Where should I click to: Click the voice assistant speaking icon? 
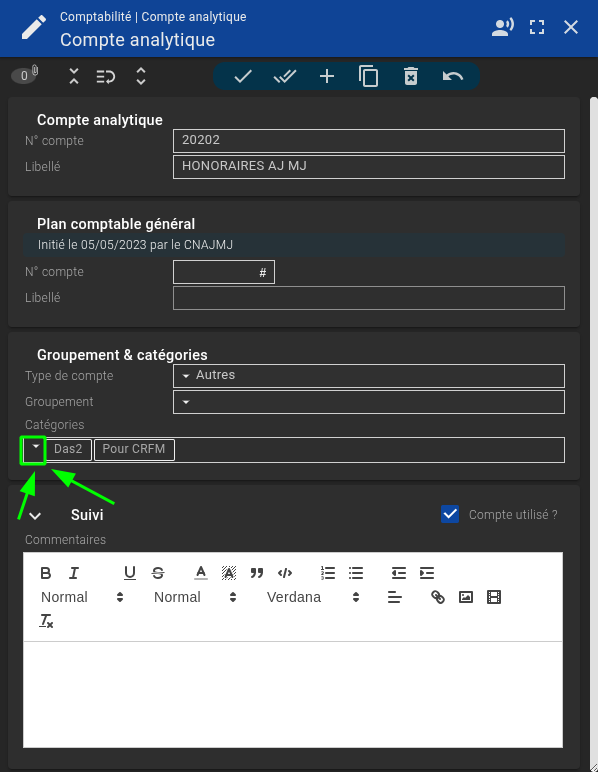(x=503, y=27)
